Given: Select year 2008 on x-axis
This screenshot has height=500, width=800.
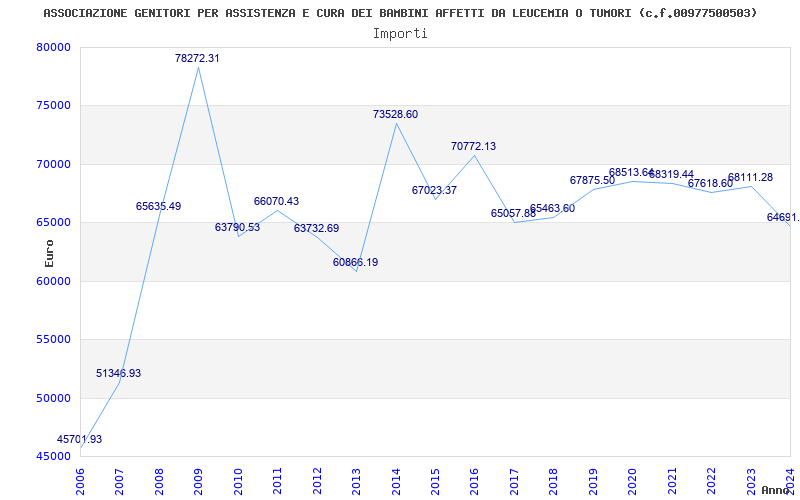Looking at the screenshot, I should pyautogui.click(x=159, y=481).
